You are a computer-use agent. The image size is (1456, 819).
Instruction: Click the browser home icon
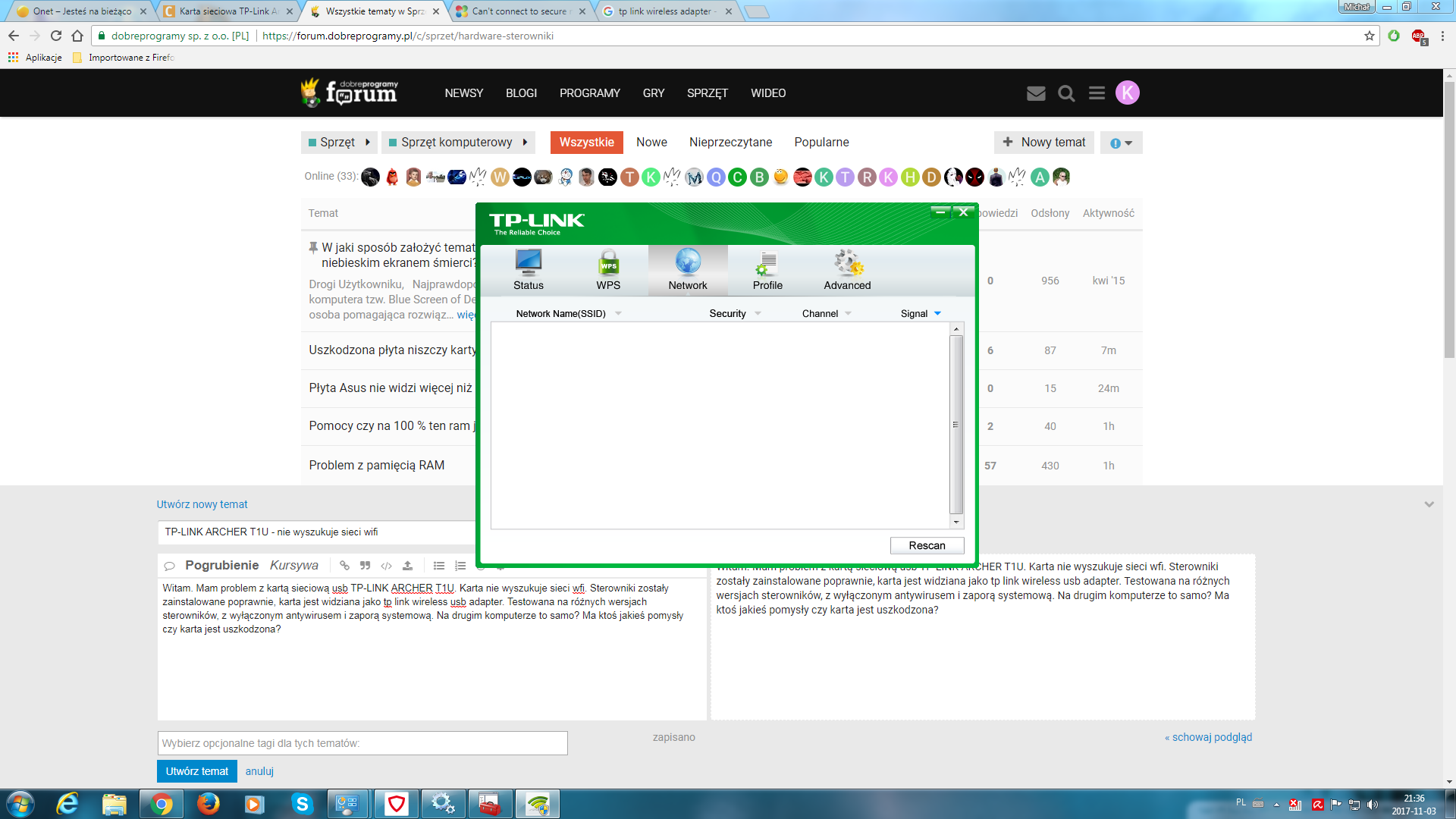[x=77, y=36]
